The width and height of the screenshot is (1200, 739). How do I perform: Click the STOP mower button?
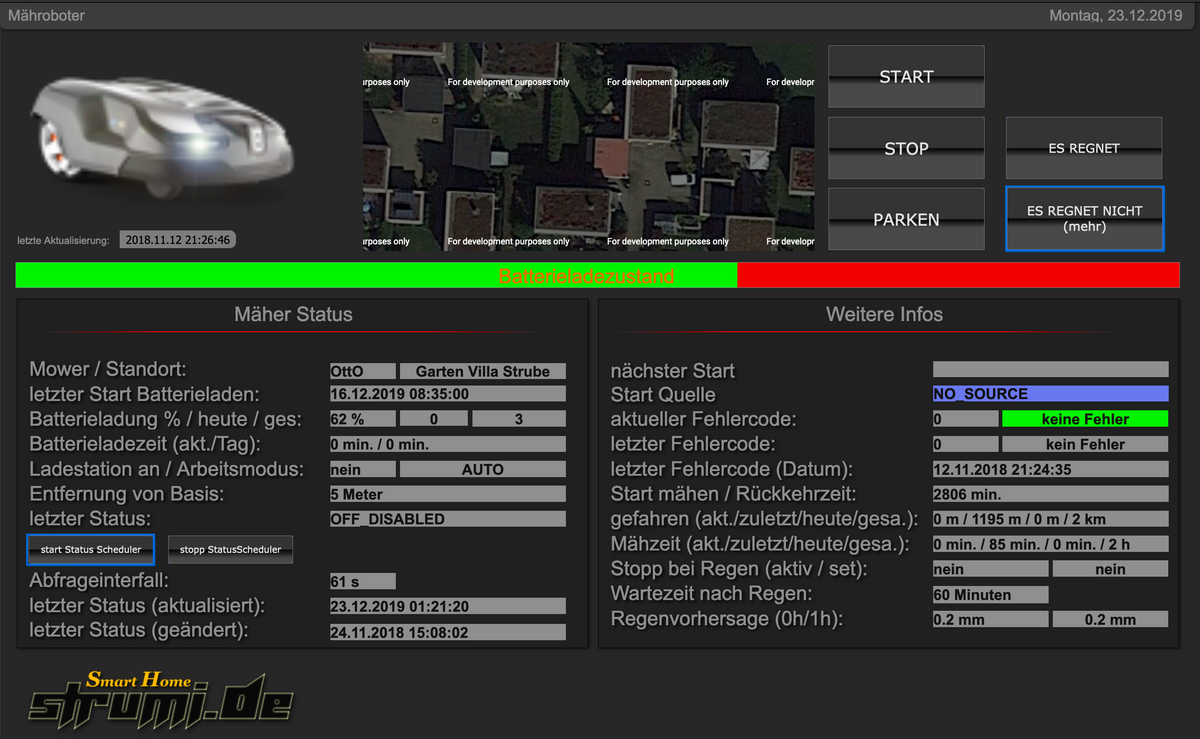pos(906,148)
